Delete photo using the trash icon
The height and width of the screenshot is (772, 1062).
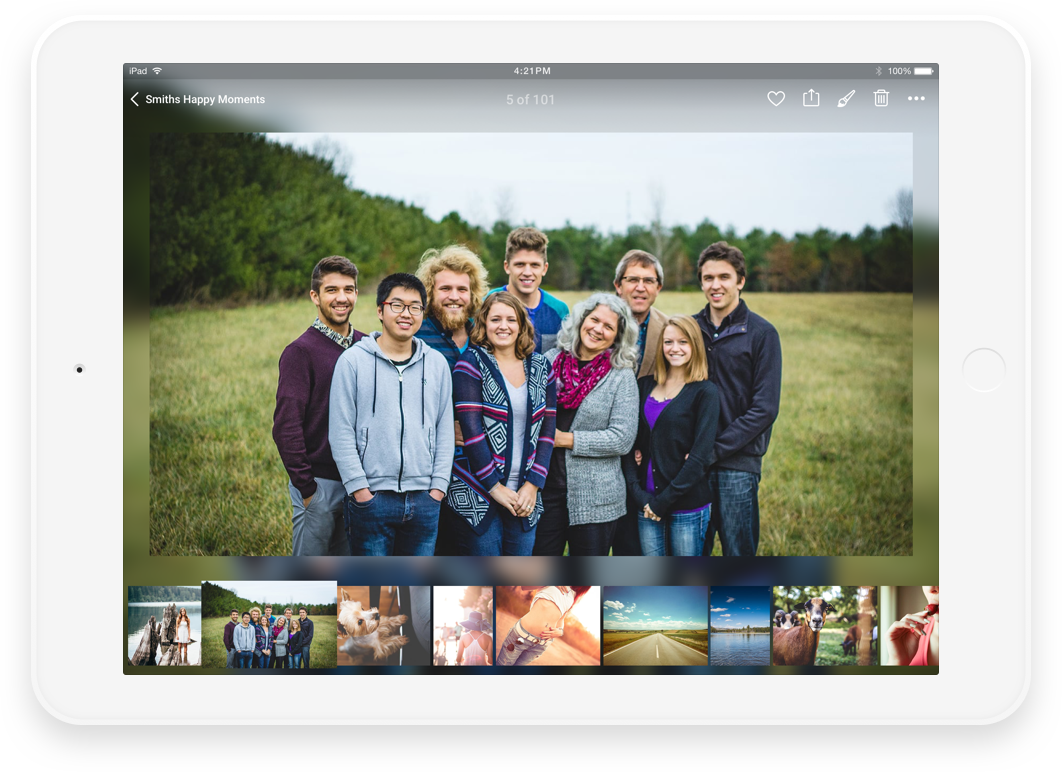[x=881, y=98]
